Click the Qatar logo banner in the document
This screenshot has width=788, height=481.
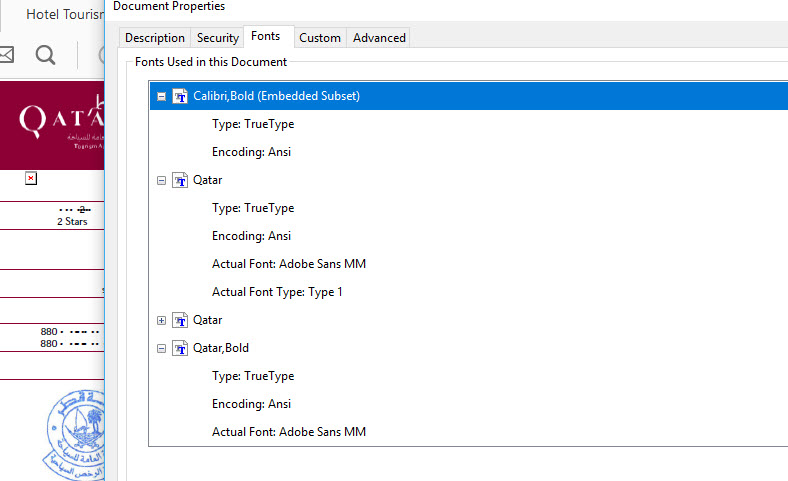(x=52, y=126)
